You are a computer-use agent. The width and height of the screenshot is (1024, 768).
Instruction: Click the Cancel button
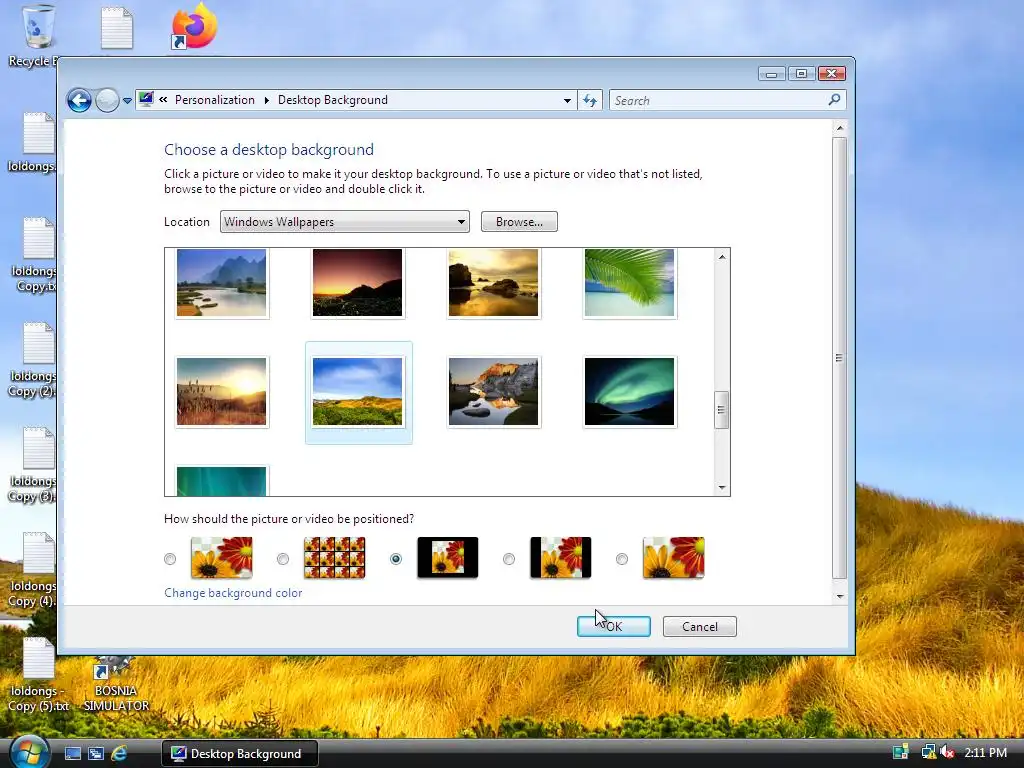pyautogui.click(x=699, y=626)
